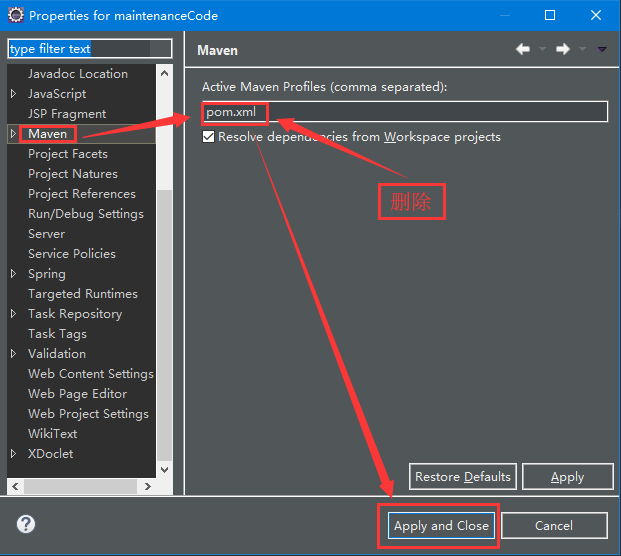Click the Restore Defaults button
Image resolution: width=621 pixels, height=556 pixels.
pos(463,476)
